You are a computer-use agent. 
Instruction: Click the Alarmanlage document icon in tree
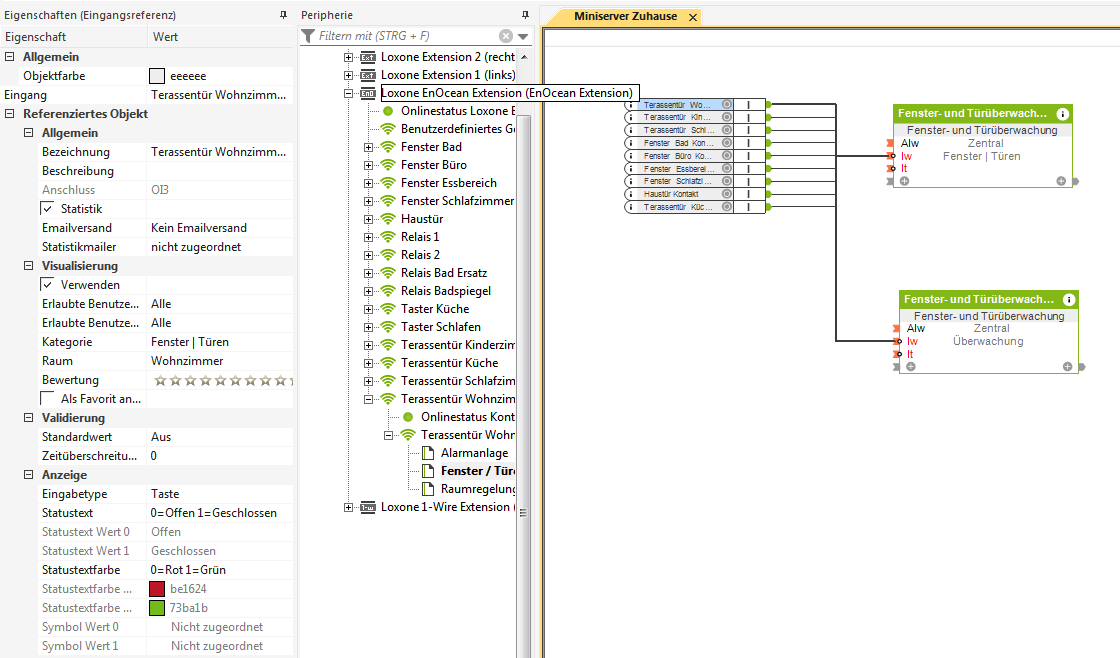point(428,453)
